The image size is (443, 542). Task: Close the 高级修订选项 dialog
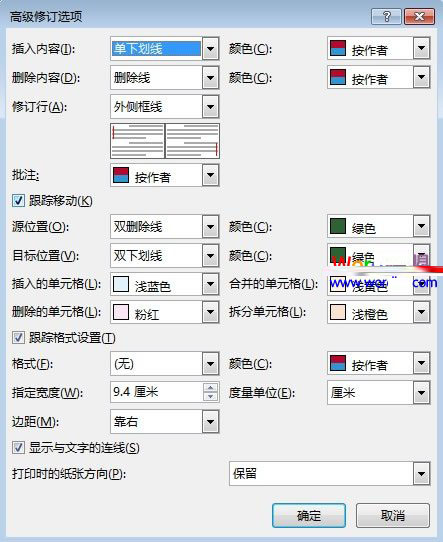[x=420, y=16]
